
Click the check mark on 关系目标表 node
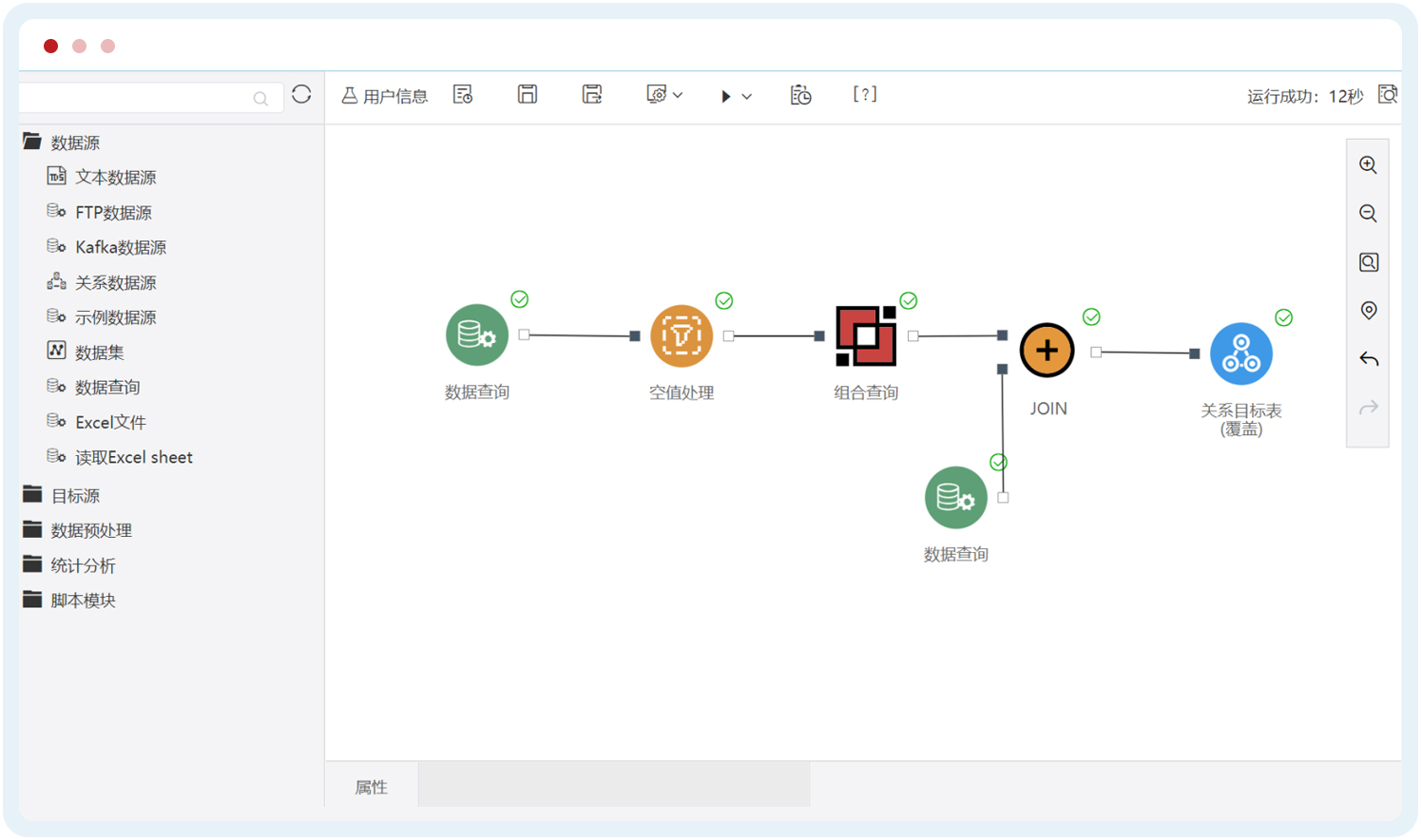pyautogui.click(x=1284, y=318)
